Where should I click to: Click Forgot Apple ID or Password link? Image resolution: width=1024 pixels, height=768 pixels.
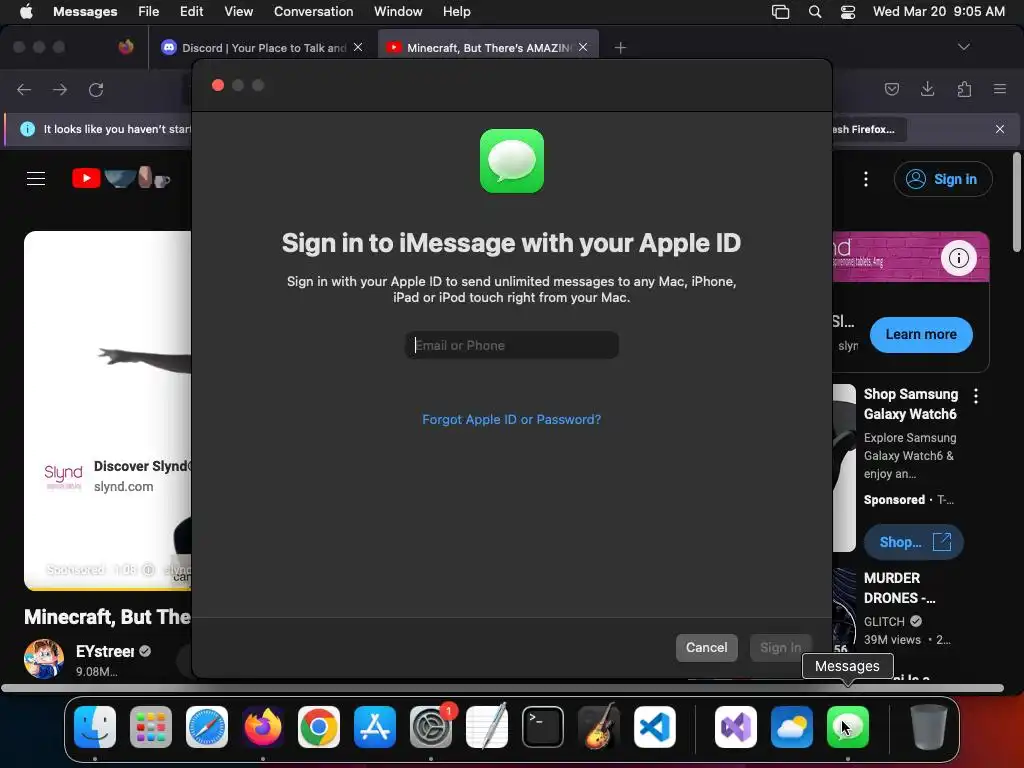(x=511, y=419)
